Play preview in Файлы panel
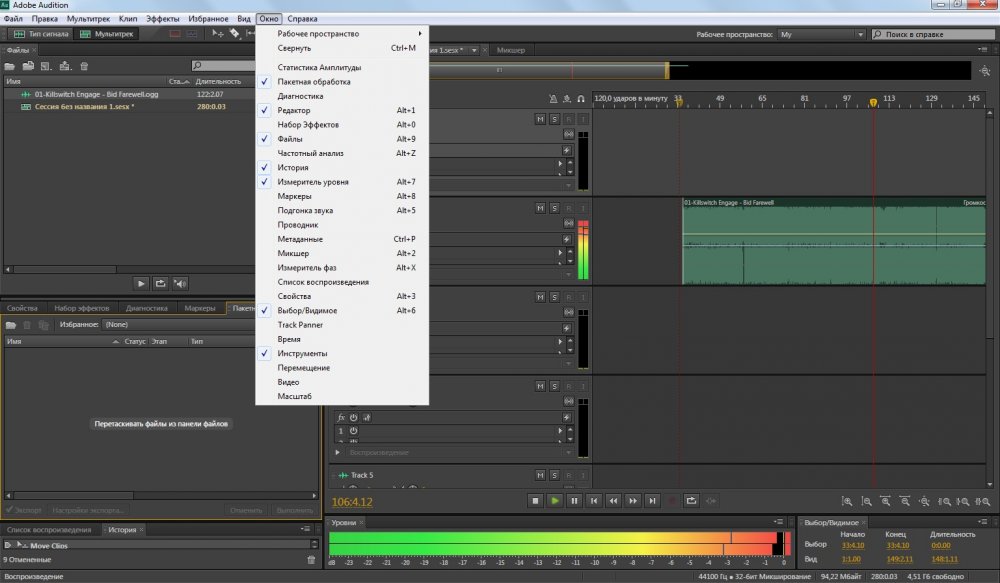1000x583 pixels. coord(141,283)
